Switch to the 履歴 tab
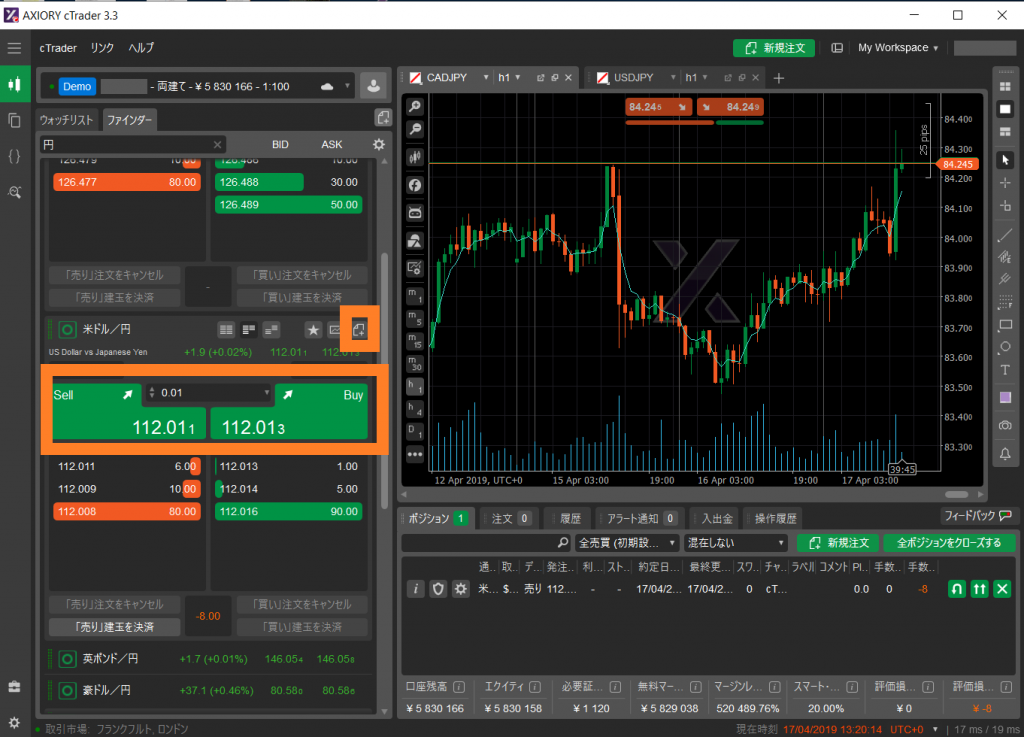 coord(569,518)
